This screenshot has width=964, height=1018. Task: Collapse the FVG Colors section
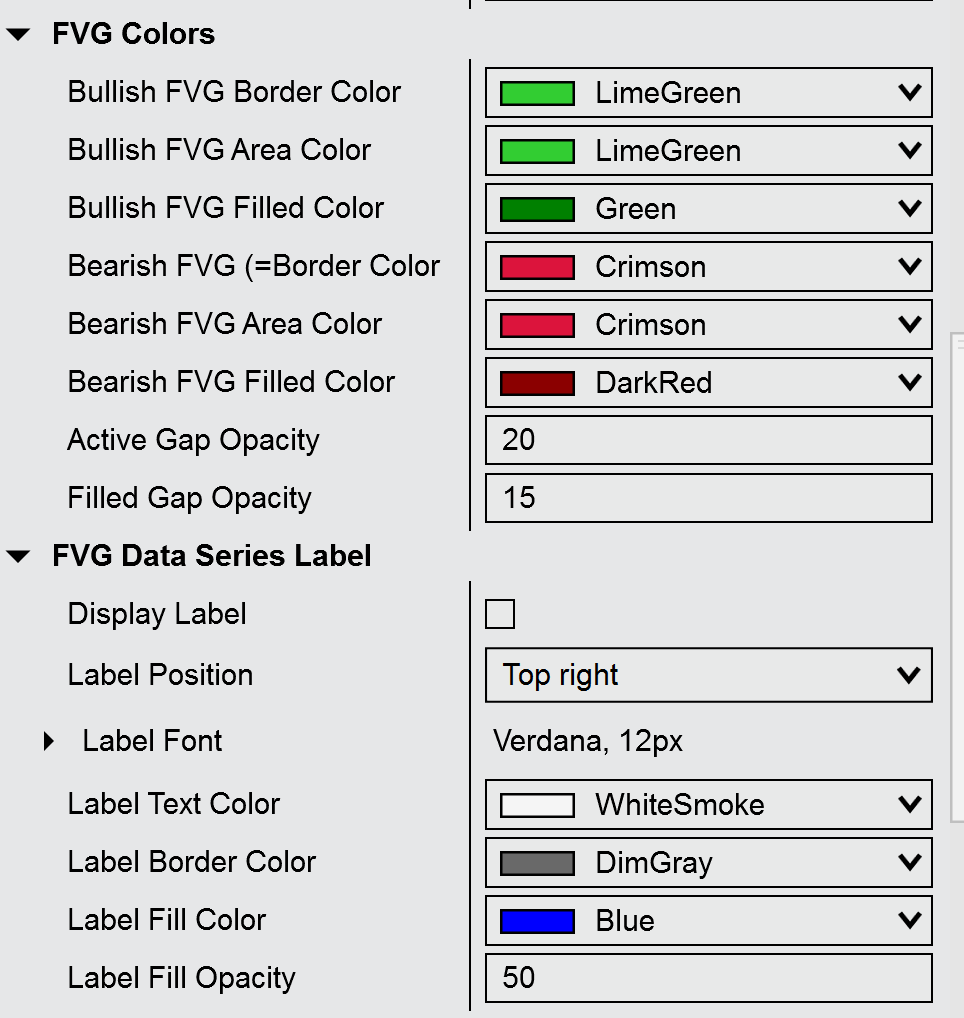19,35
